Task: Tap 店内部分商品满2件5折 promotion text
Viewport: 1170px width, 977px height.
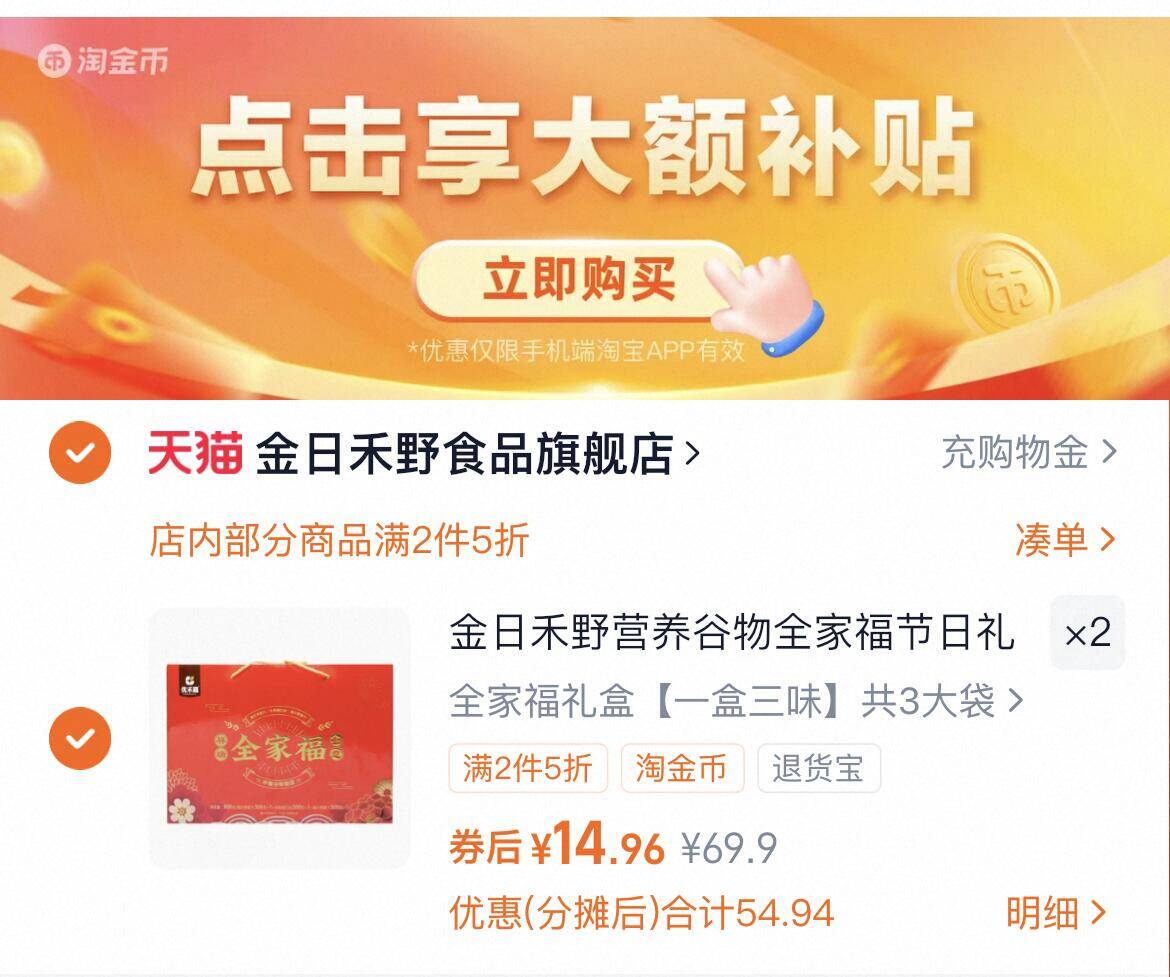Action: point(340,540)
